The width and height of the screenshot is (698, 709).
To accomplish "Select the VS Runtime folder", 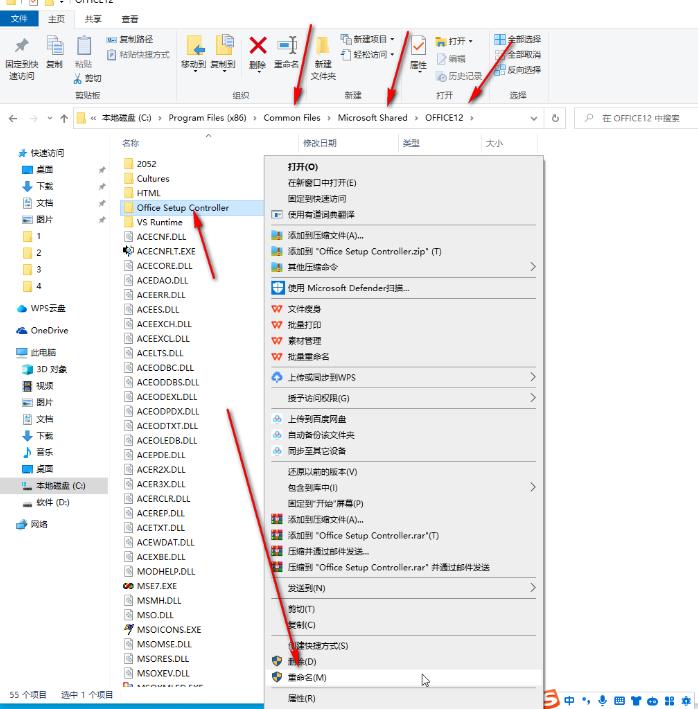I will 159,222.
